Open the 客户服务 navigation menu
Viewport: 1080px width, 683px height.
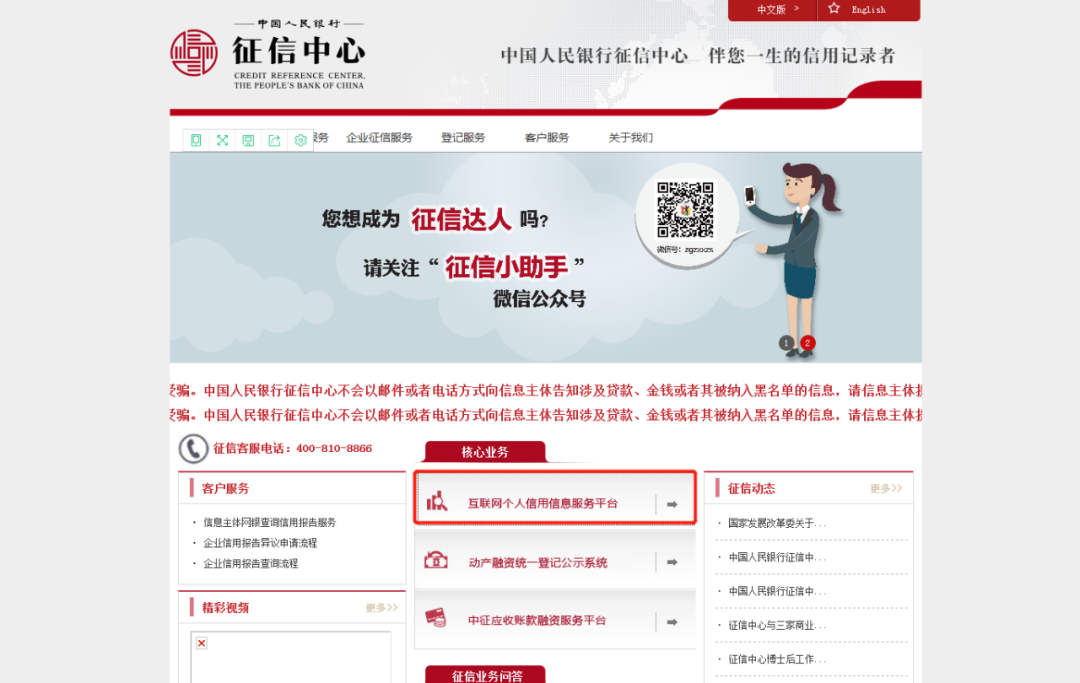(x=547, y=138)
